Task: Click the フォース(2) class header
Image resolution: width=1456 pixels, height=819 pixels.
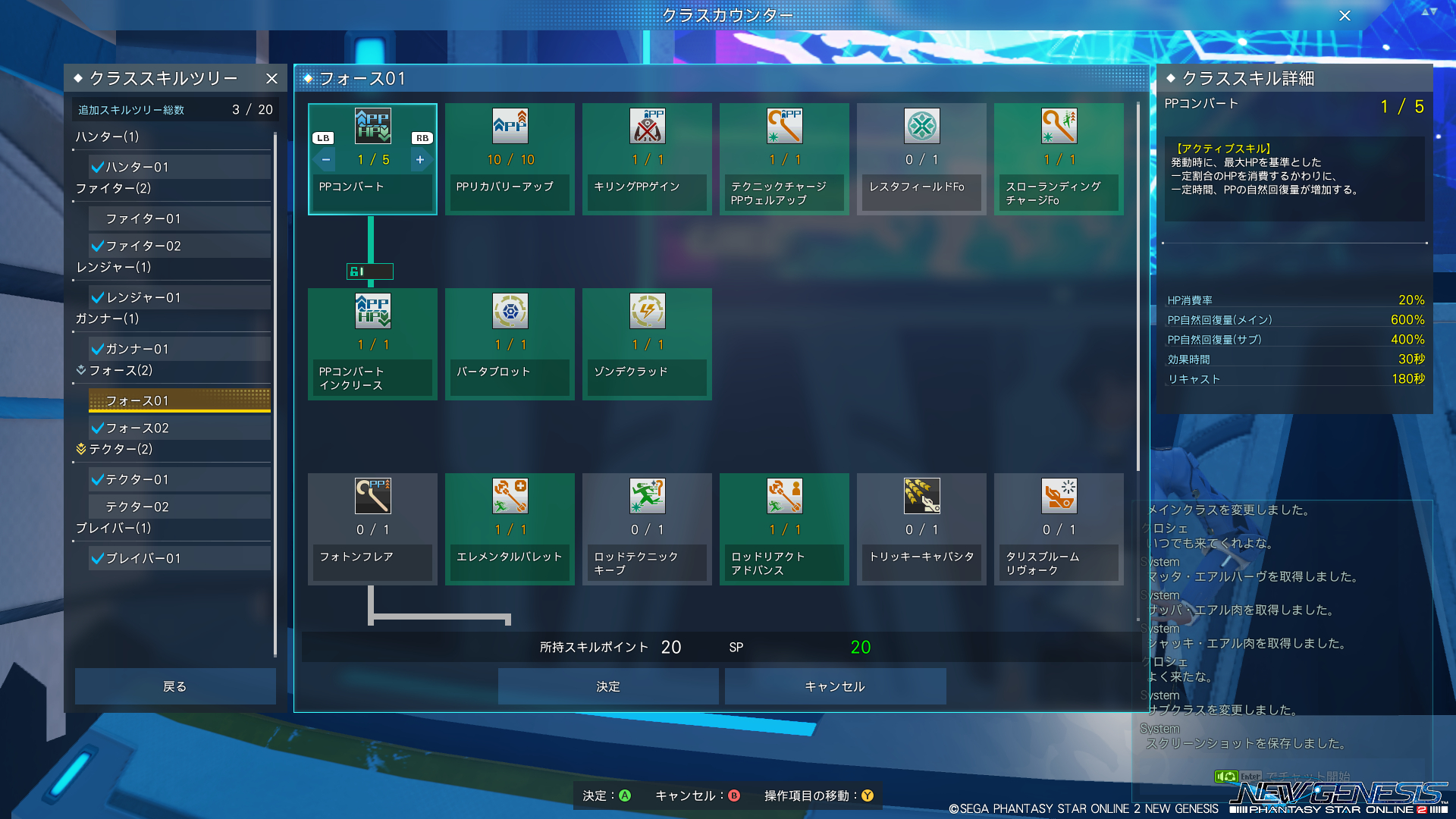Action: click(114, 370)
